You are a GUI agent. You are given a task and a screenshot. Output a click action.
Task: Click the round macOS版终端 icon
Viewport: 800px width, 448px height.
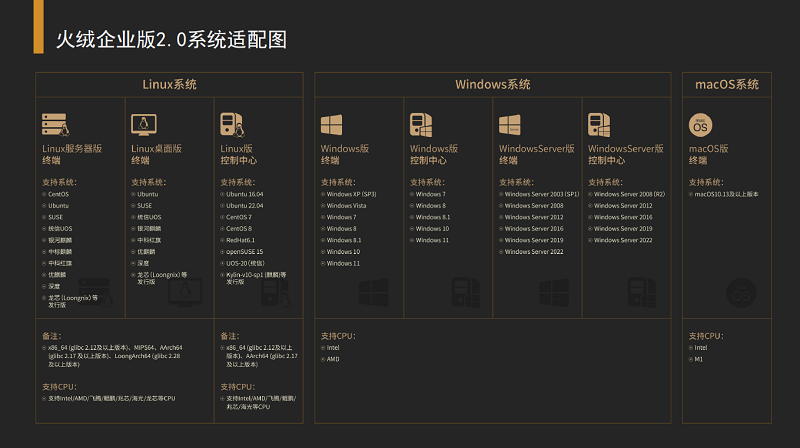(701, 124)
